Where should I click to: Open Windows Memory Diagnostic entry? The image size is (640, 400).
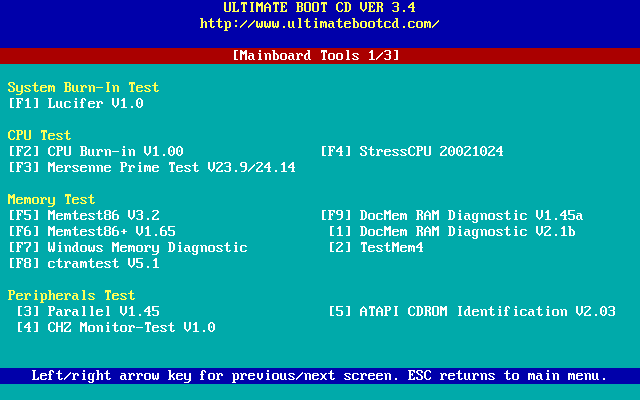coord(128,247)
